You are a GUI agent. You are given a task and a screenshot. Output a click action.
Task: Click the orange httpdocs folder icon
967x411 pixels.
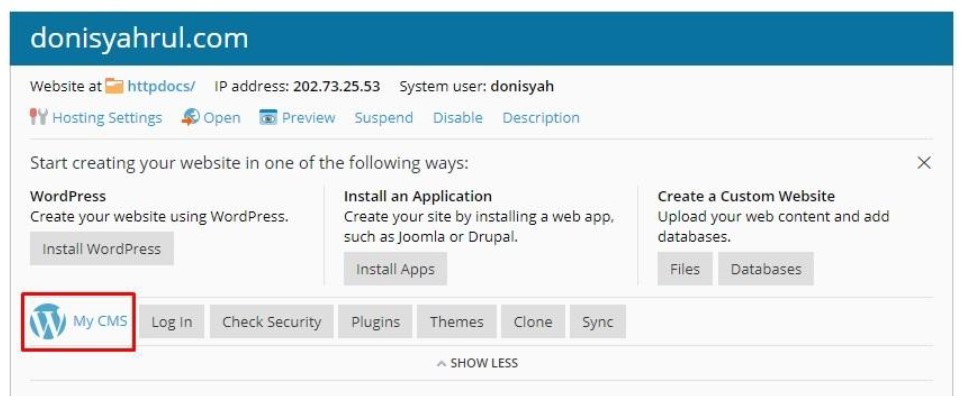(114, 86)
